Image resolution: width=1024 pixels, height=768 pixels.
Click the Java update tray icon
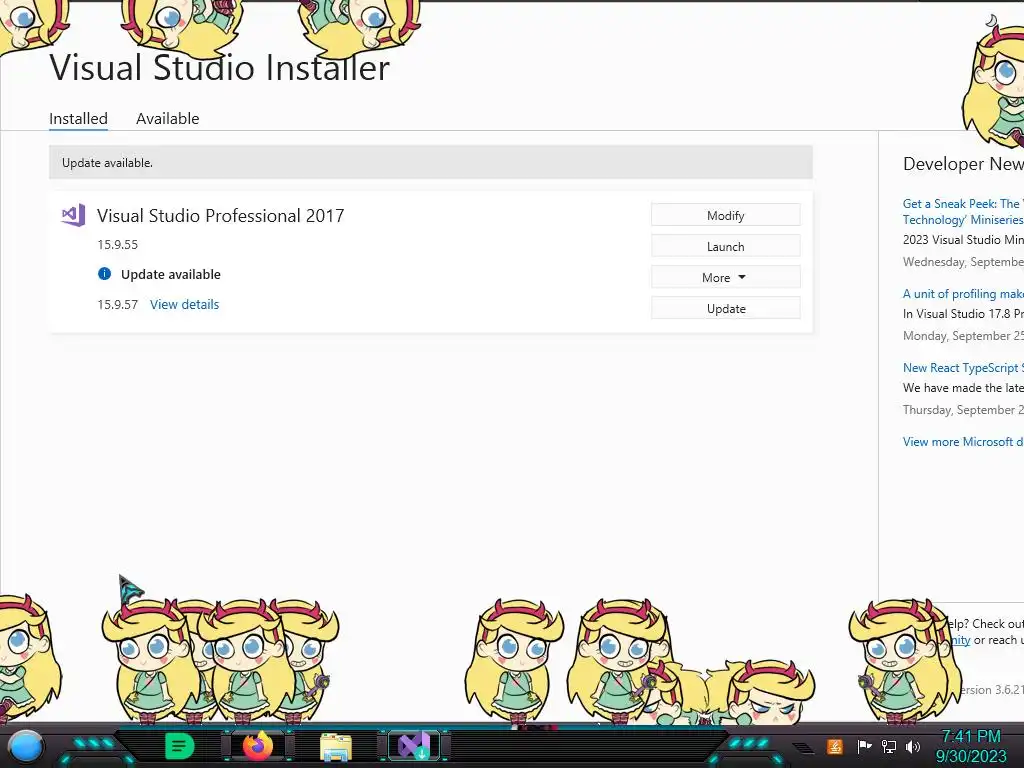tap(835, 746)
